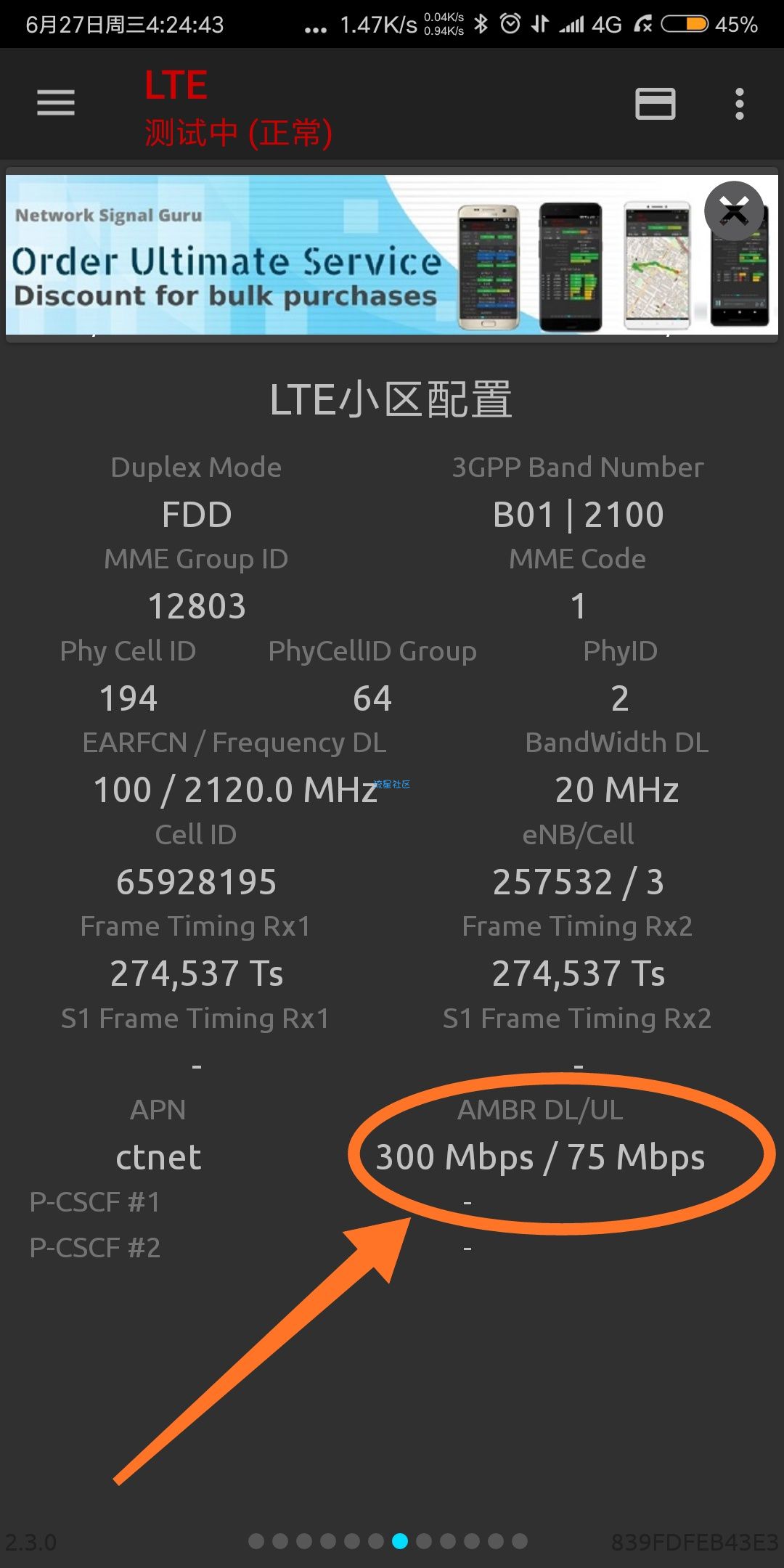
Task: Tap the battery indicator icon
Action: click(x=684, y=24)
